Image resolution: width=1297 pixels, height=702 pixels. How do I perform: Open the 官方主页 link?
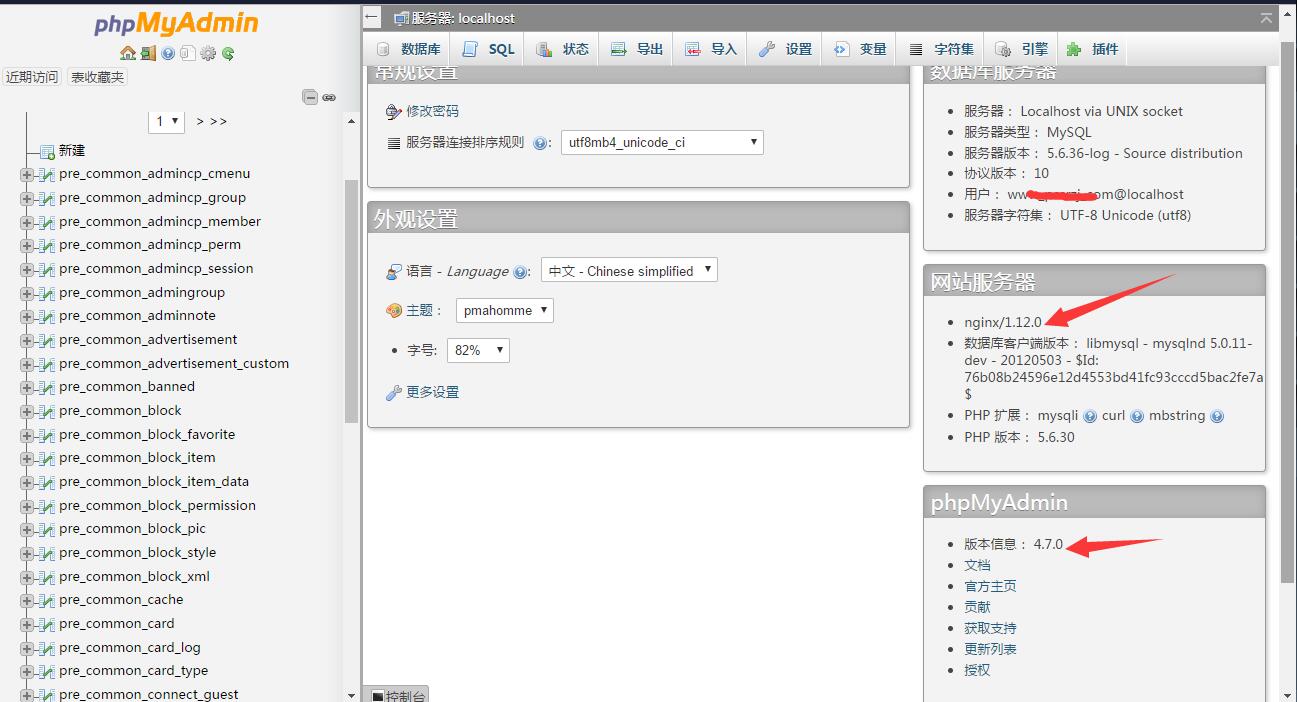pos(990,586)
